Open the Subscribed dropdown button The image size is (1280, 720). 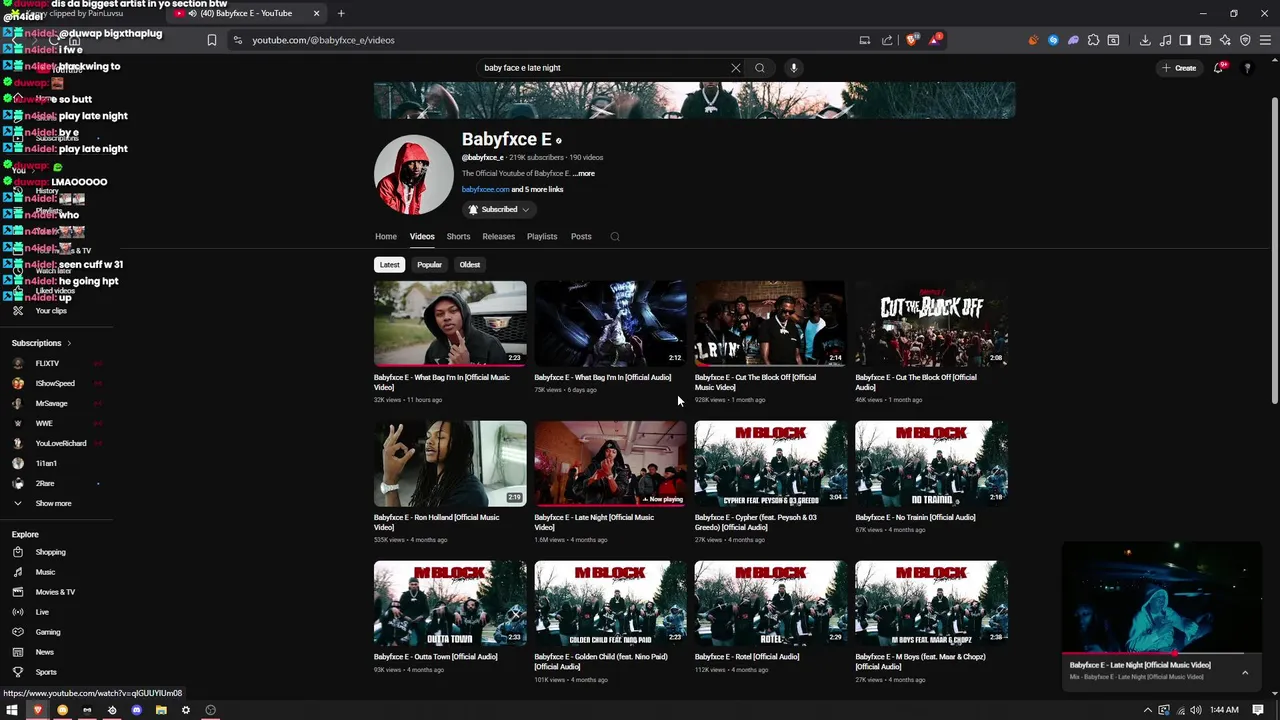coord(499,210)
